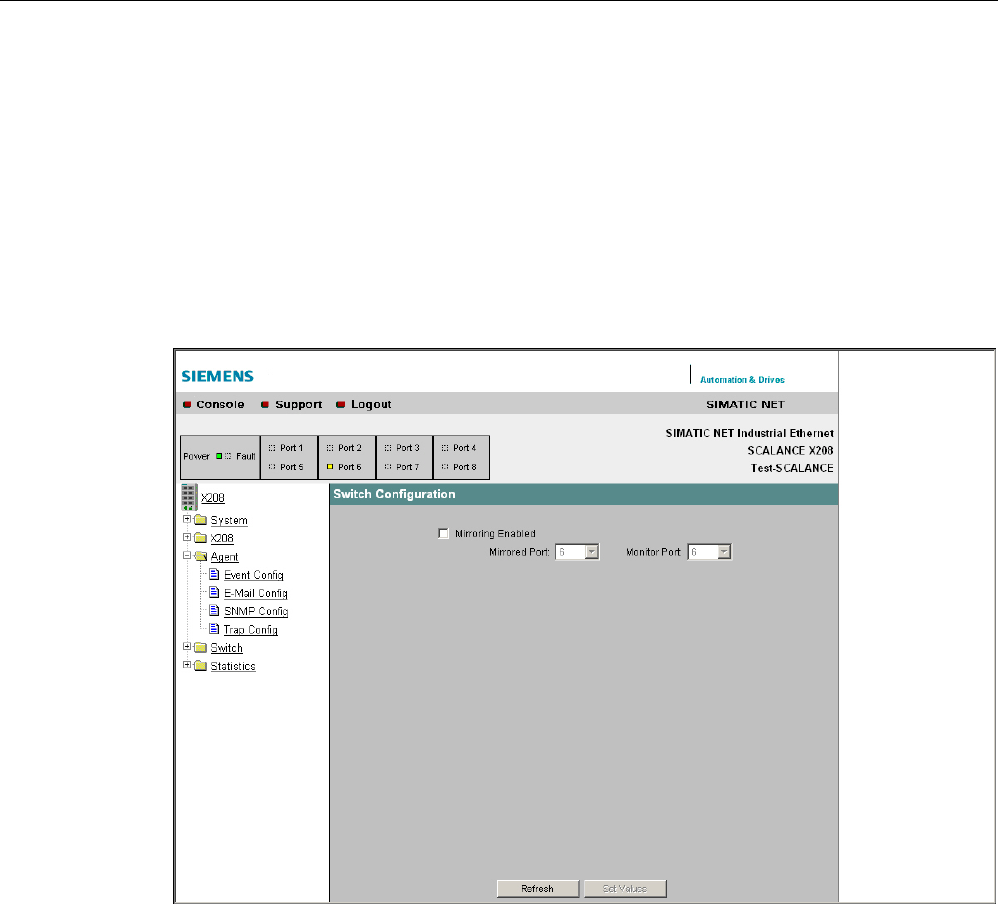Click the Port 3 LED indicator
This screenshot has height=904, width=998.
[x=388, y=448]
